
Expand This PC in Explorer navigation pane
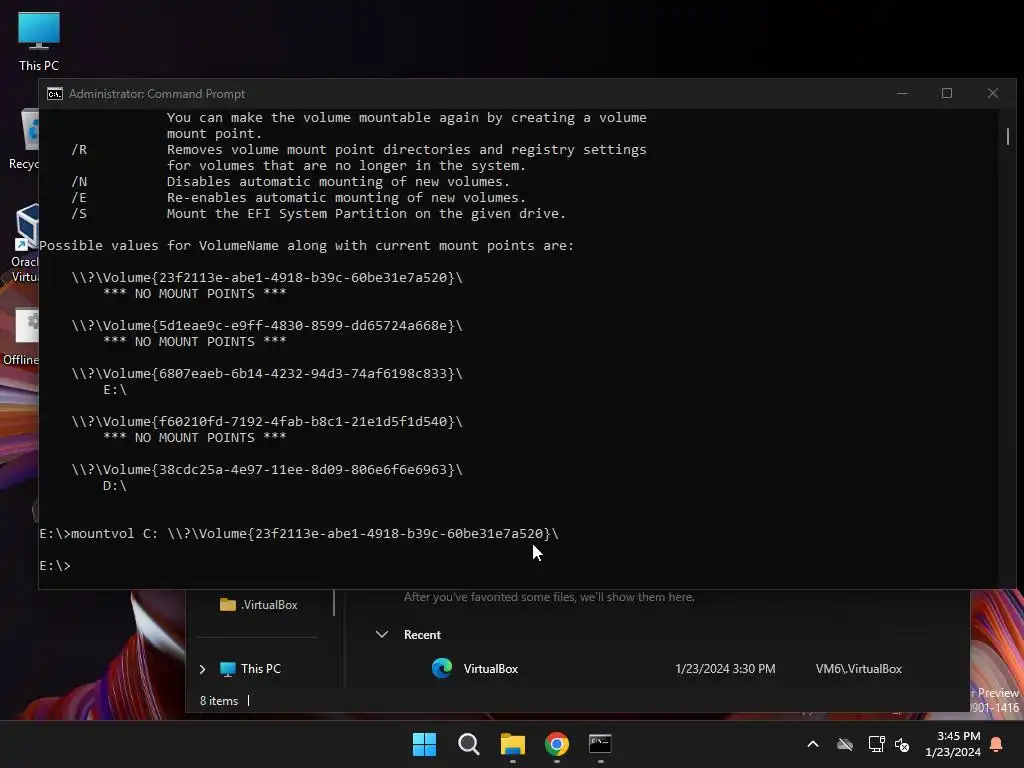coord(202,669)
